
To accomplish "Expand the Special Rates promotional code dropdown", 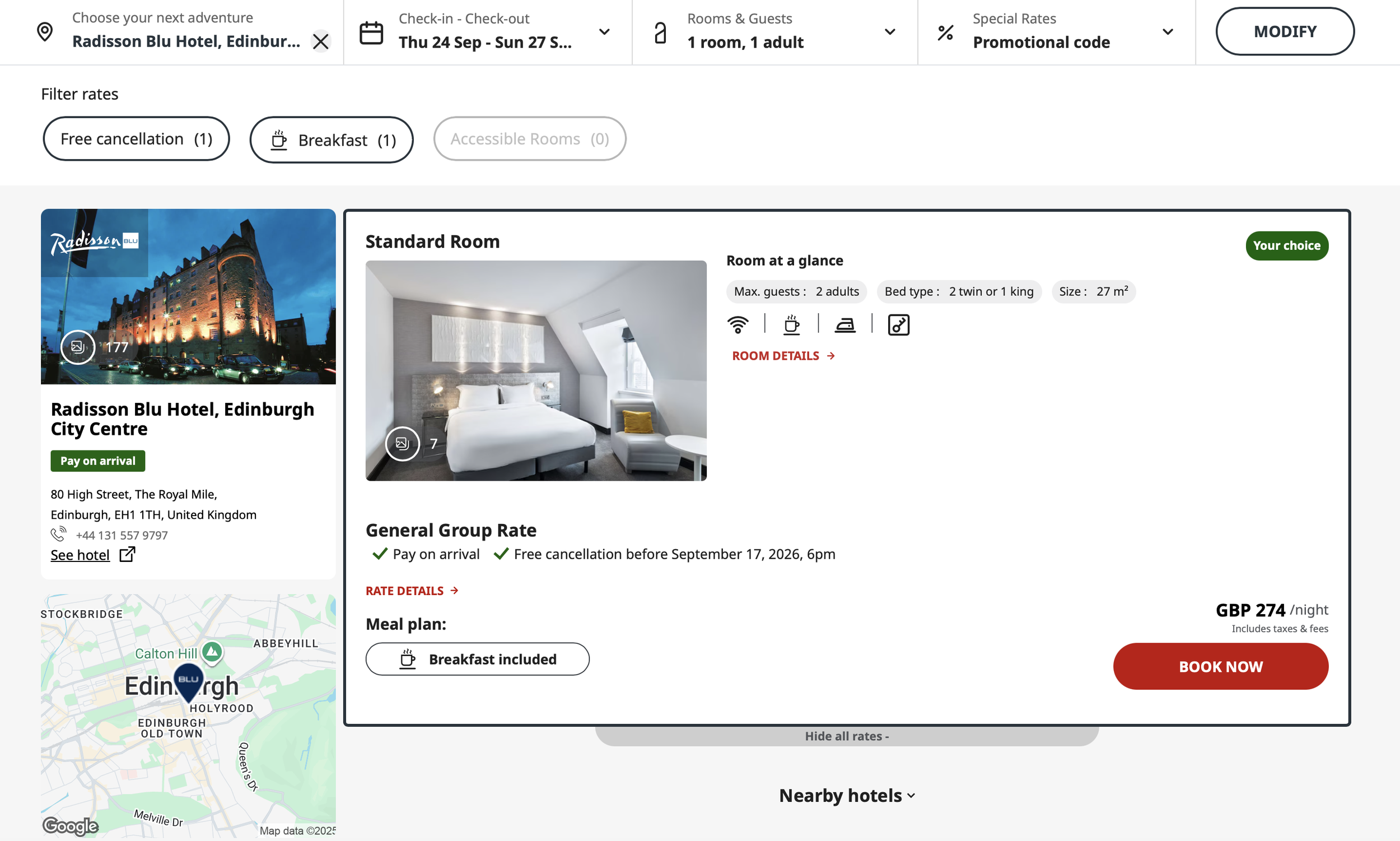I will coord(1167,32).
